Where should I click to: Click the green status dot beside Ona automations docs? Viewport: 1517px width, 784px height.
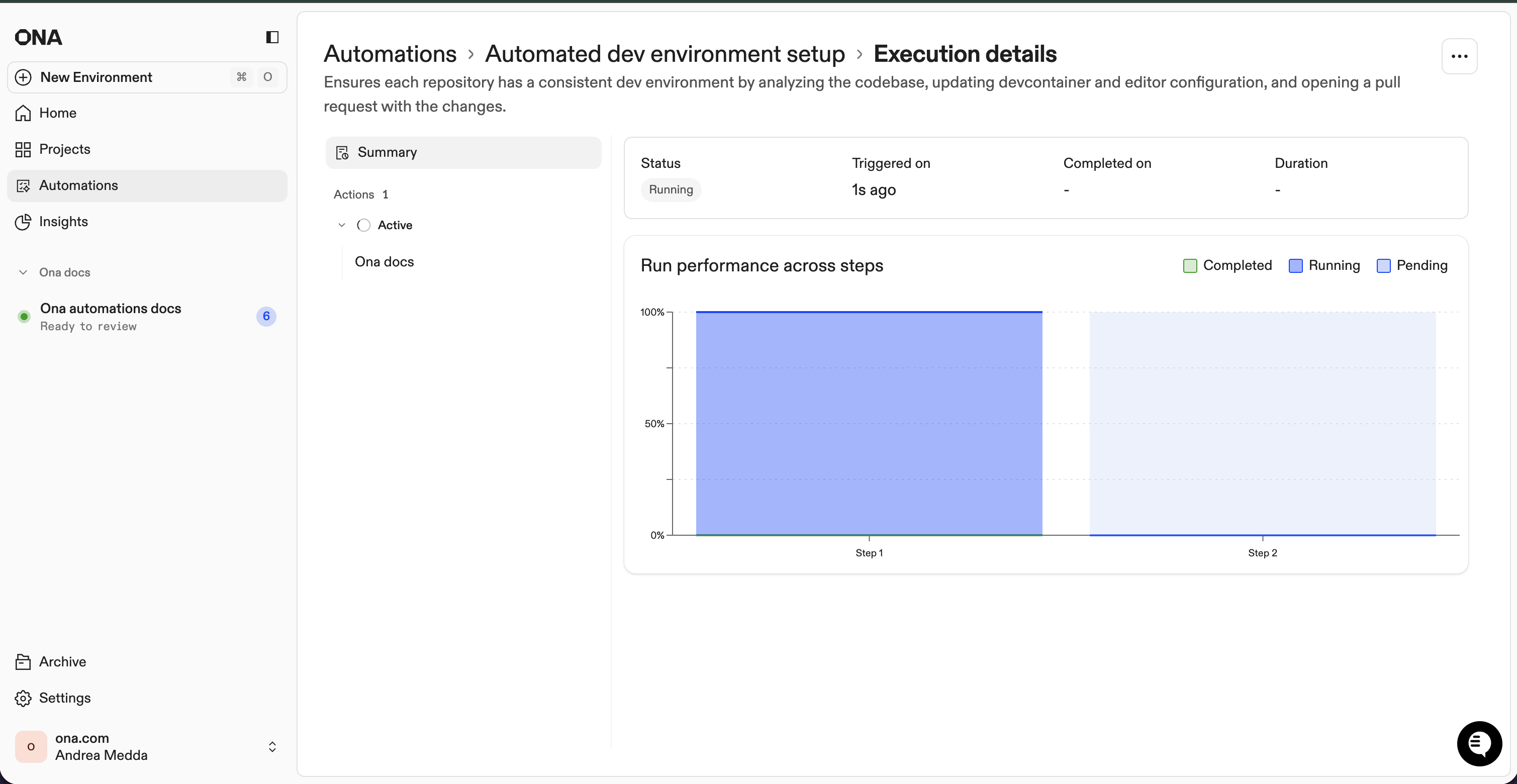click(x=24, y=316)
